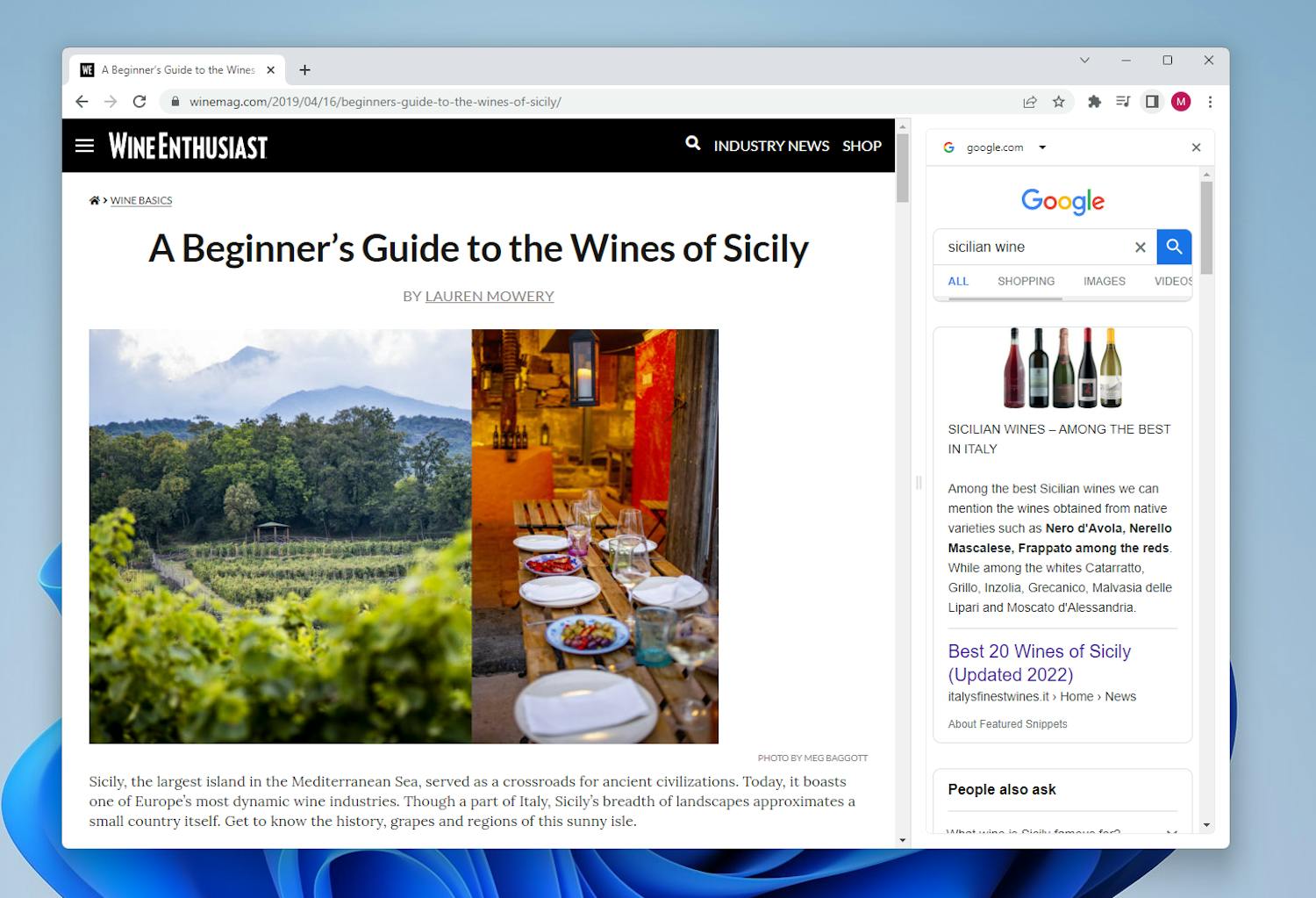The height and width of the screenshot is (898, 1316).
Task: Switch to the IMAGES results tab
Action: click(1104, 281)
